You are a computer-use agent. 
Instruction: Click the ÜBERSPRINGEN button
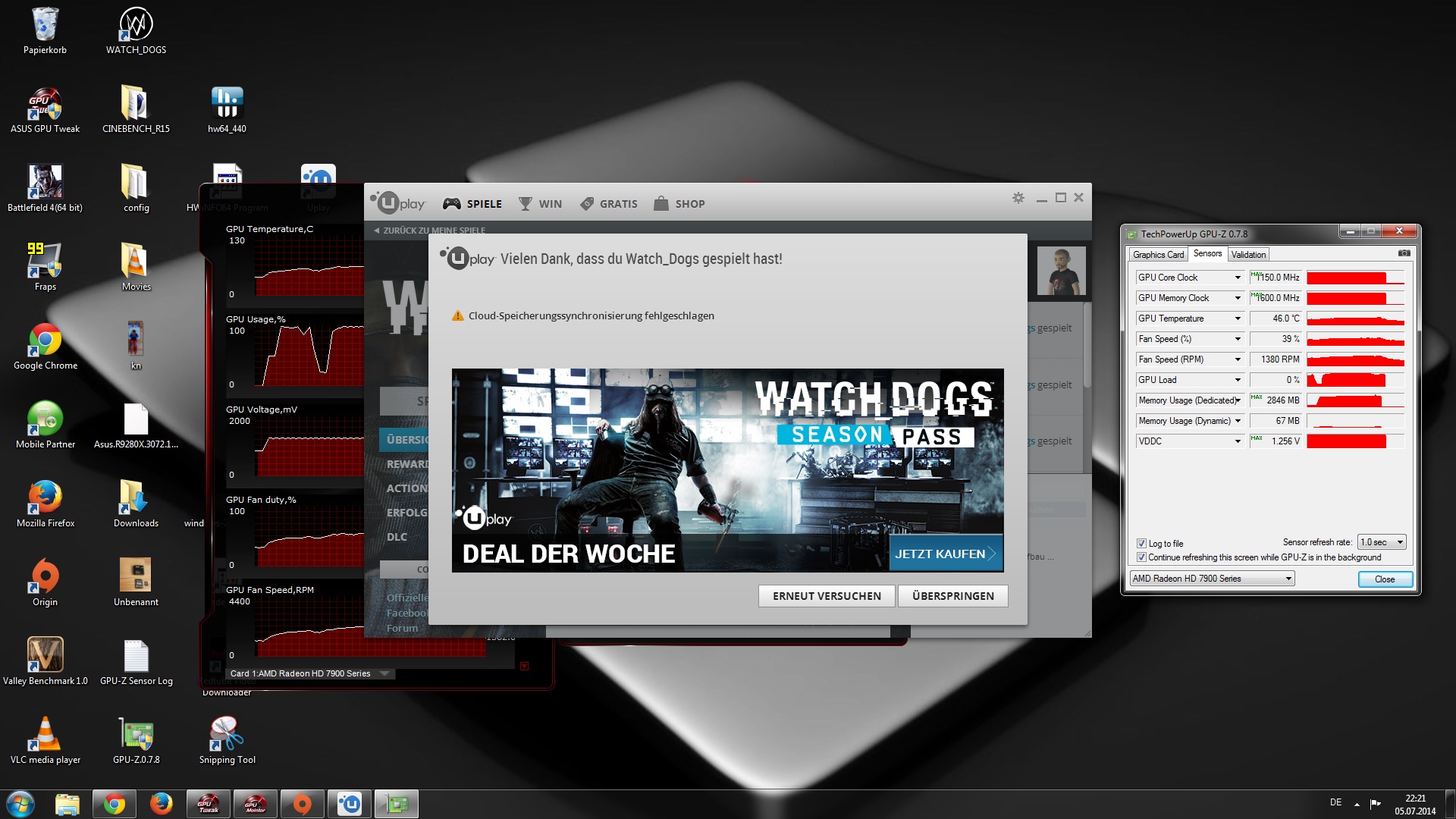(952, 596)
